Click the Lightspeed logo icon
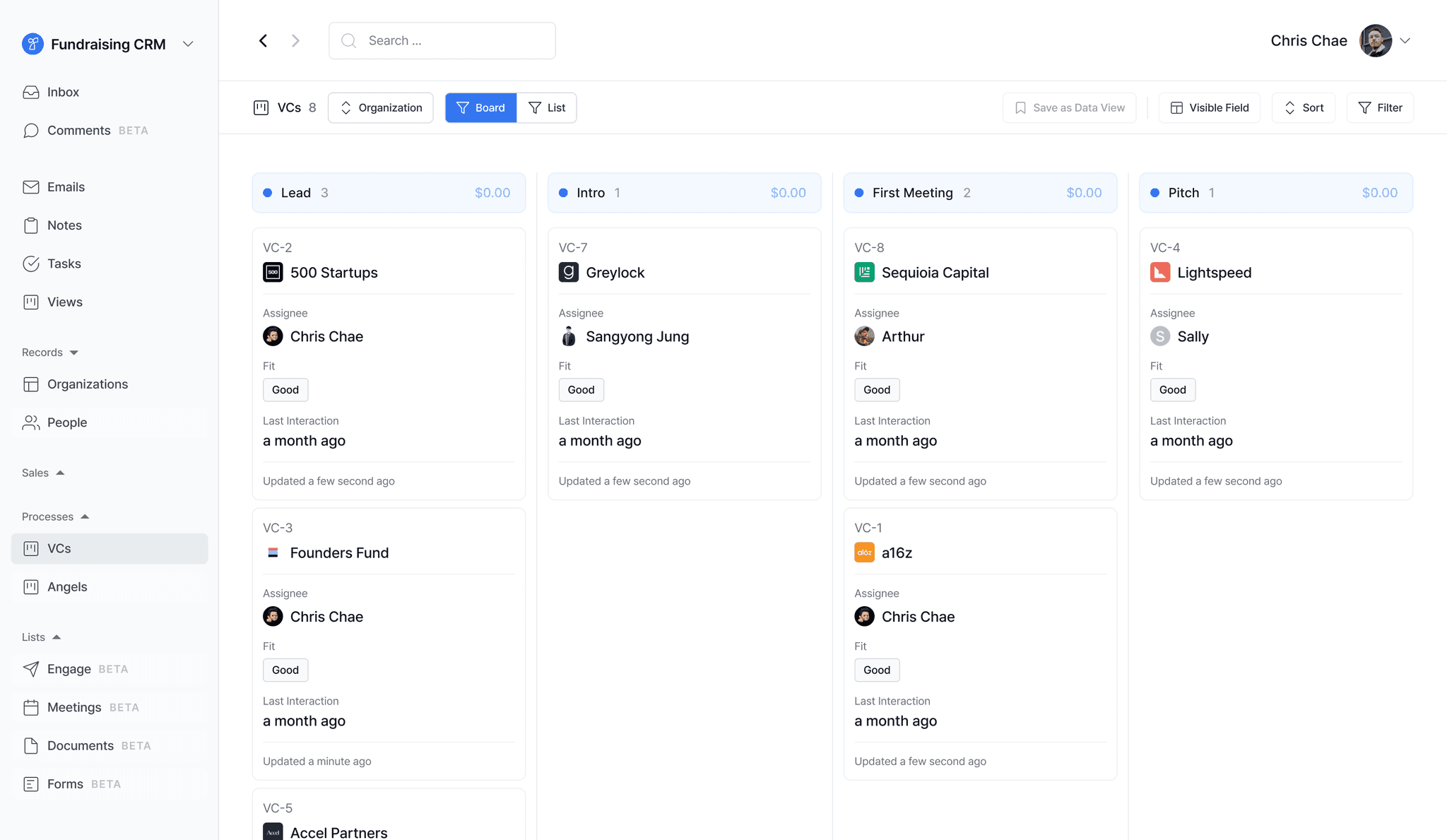Image resolution: width=1447 pixels, height=840 pixels. pos(1160,273)
